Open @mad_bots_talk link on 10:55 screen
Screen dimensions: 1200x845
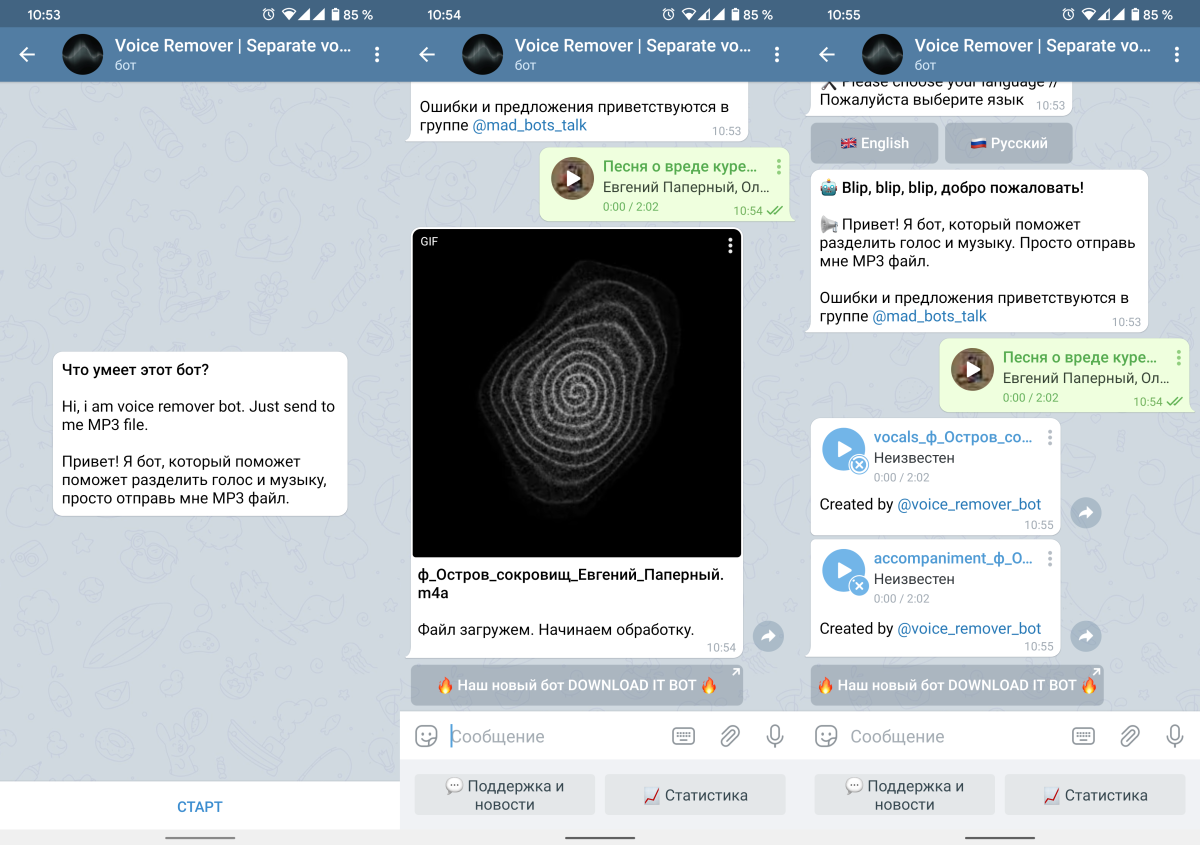tap(930, 317)
